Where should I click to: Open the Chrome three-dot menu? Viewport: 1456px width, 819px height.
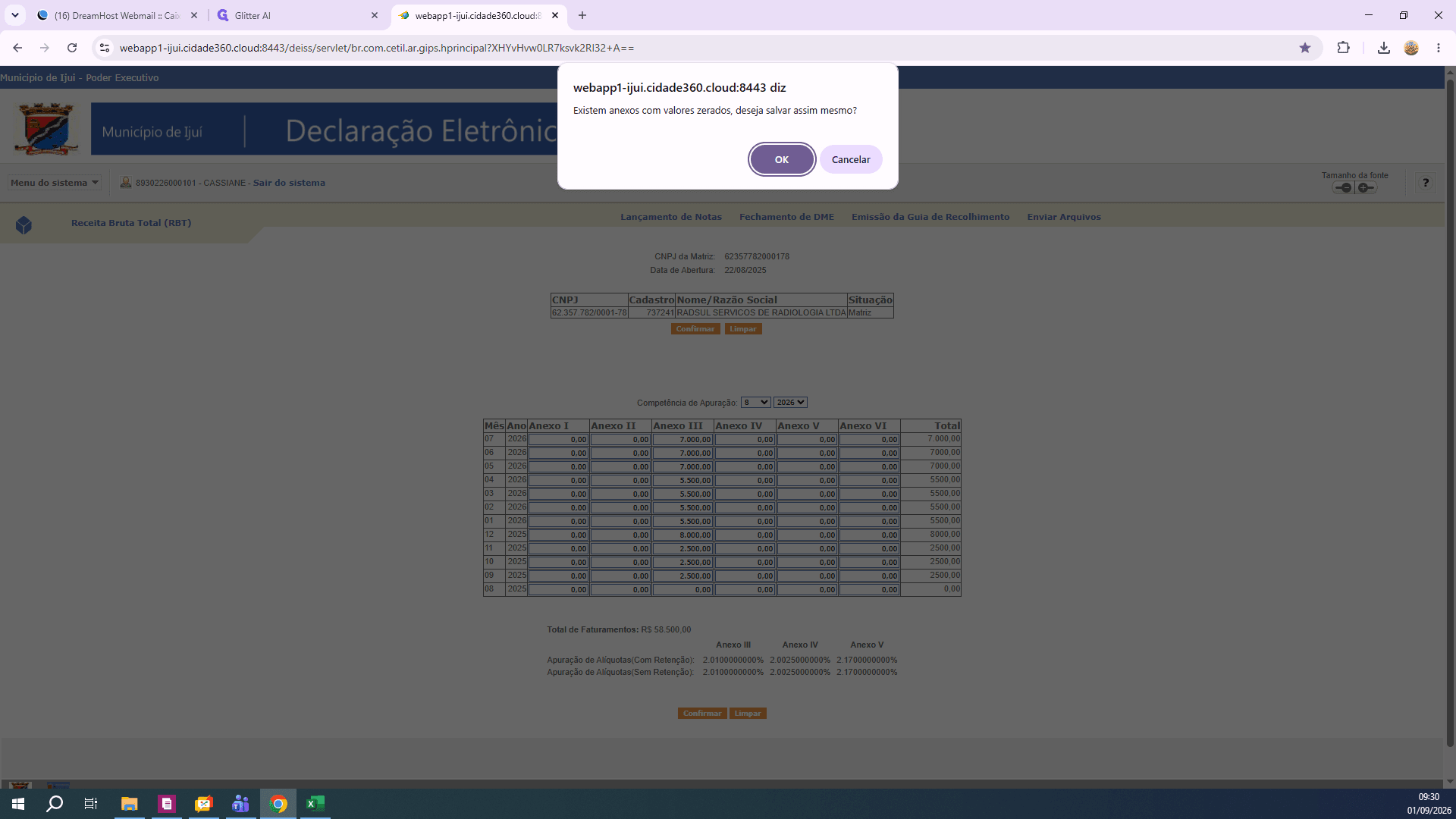(1439, 48)
